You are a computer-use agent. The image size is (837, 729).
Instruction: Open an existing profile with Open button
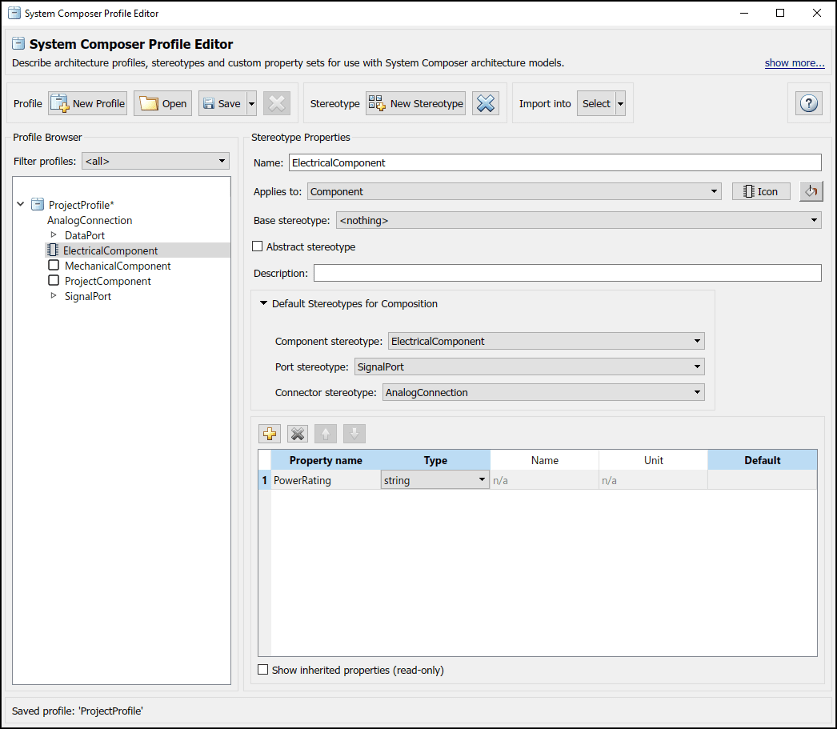coord(163,104)
